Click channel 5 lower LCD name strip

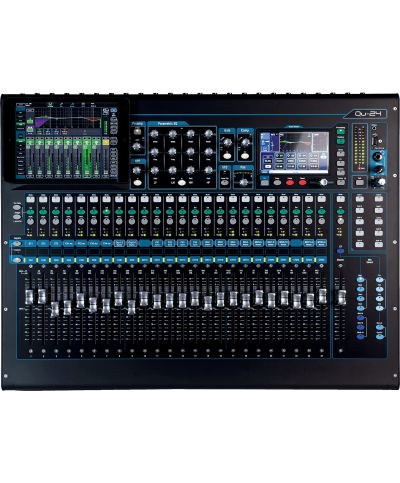click(81, 260)
